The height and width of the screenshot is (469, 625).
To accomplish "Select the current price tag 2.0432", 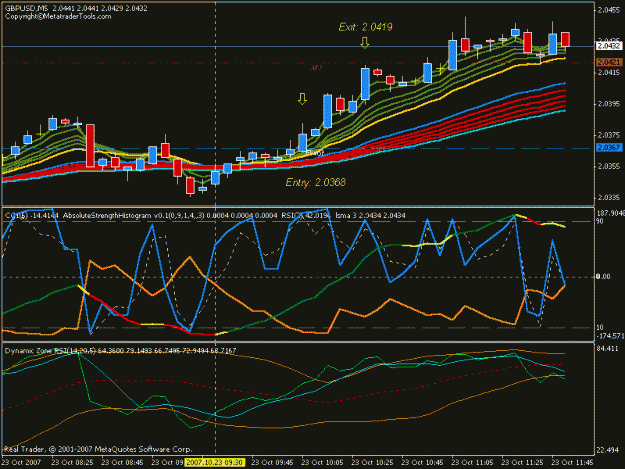I will pyautogui.click(x=609, y=46).
